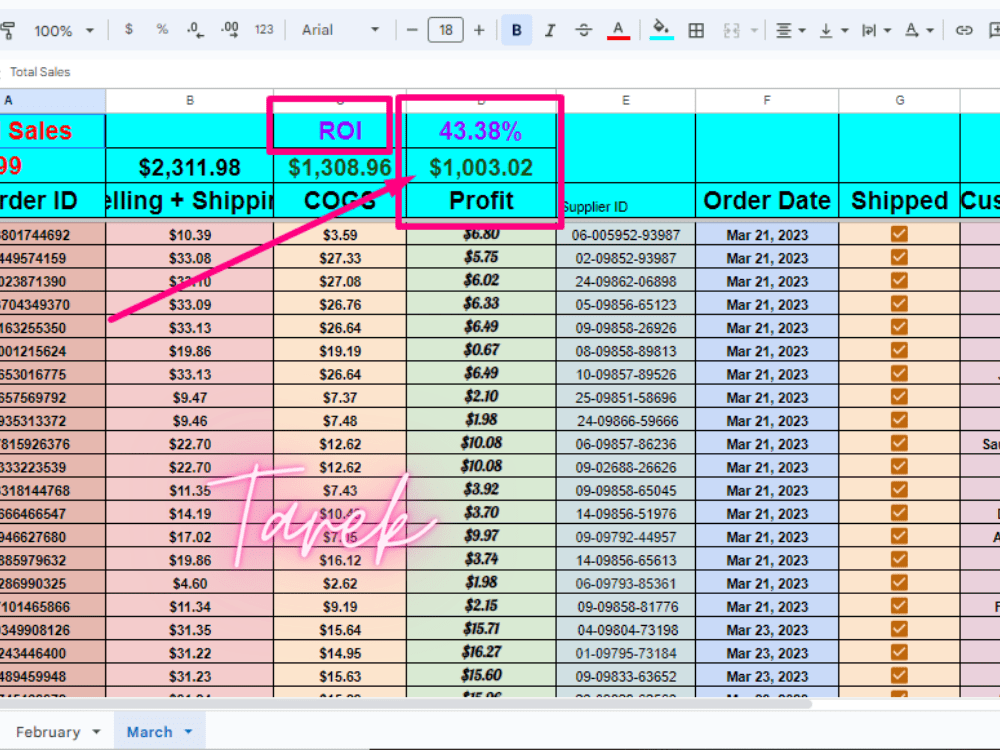The image size is (1000, 750).
Task: Click the merge cells icon
Action: click(x=731, y=30)
